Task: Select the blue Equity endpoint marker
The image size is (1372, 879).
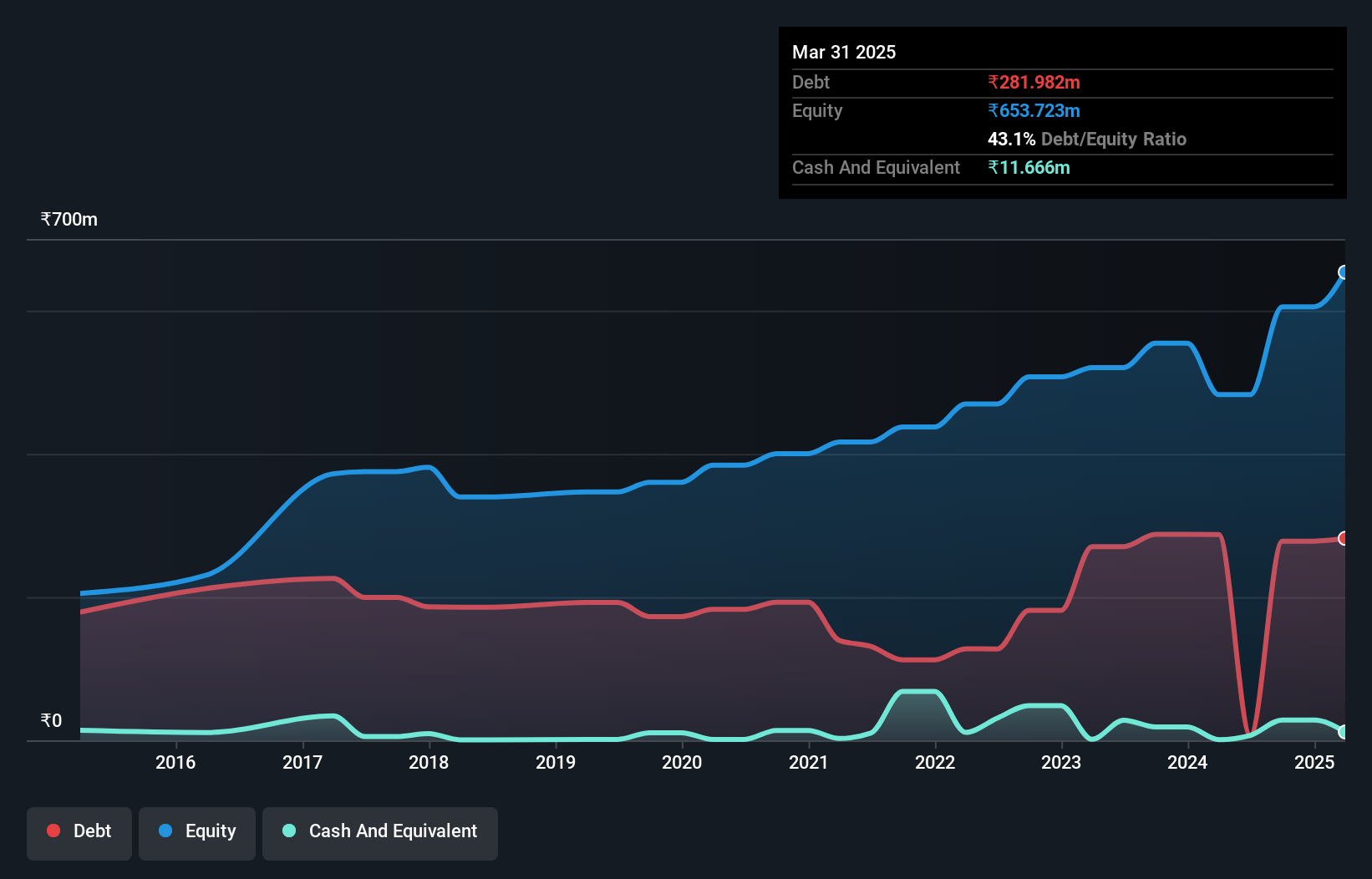Action: coord(1344,272)
